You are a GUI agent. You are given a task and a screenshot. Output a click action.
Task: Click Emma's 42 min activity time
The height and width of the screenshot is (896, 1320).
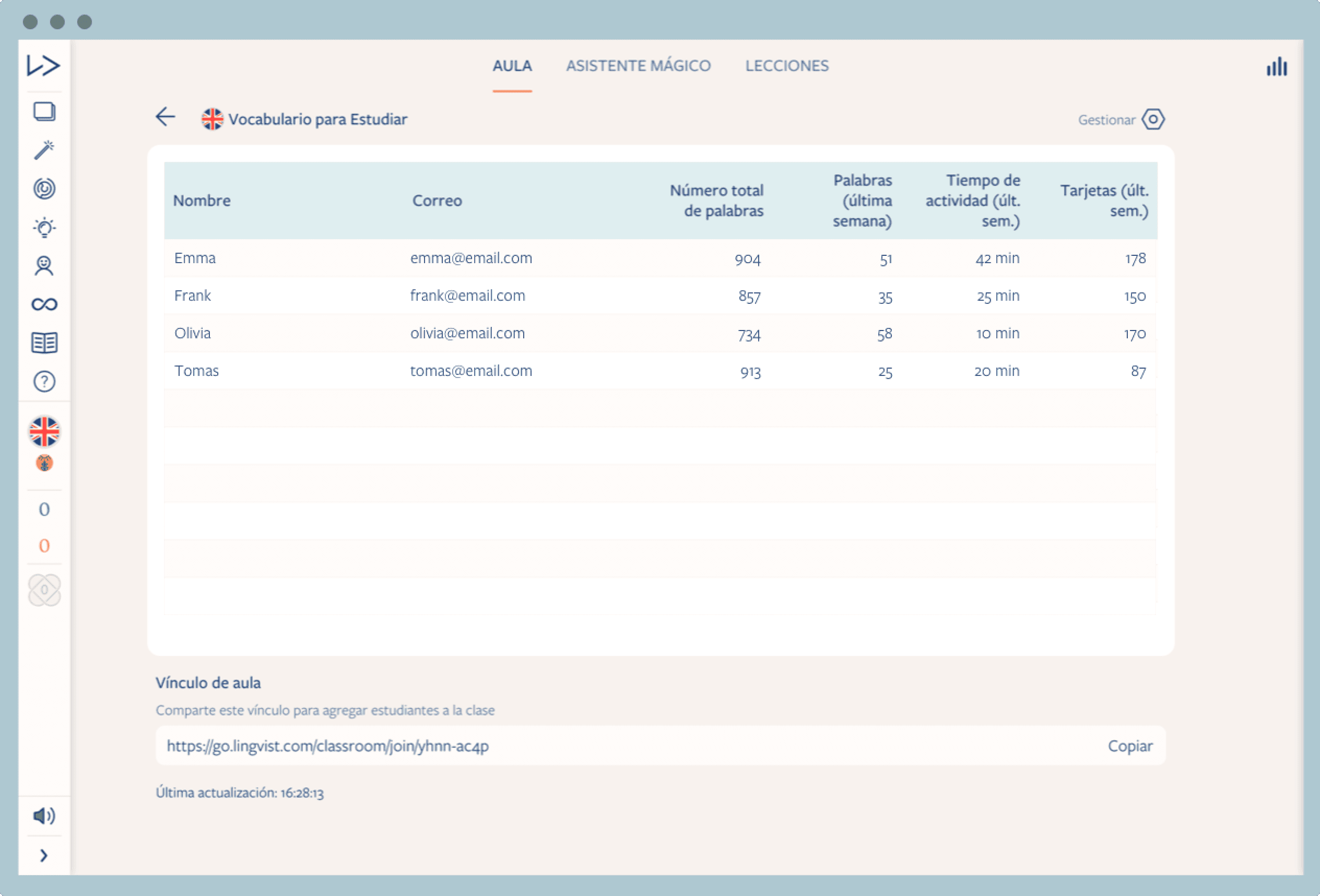coord(998,258)
